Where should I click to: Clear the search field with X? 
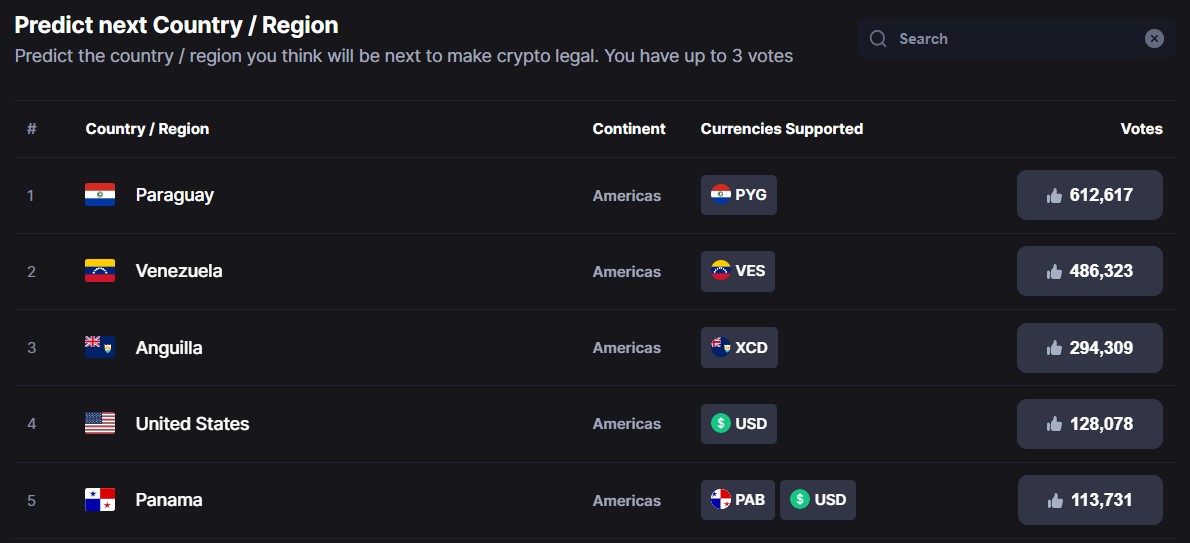[1154, 39]
